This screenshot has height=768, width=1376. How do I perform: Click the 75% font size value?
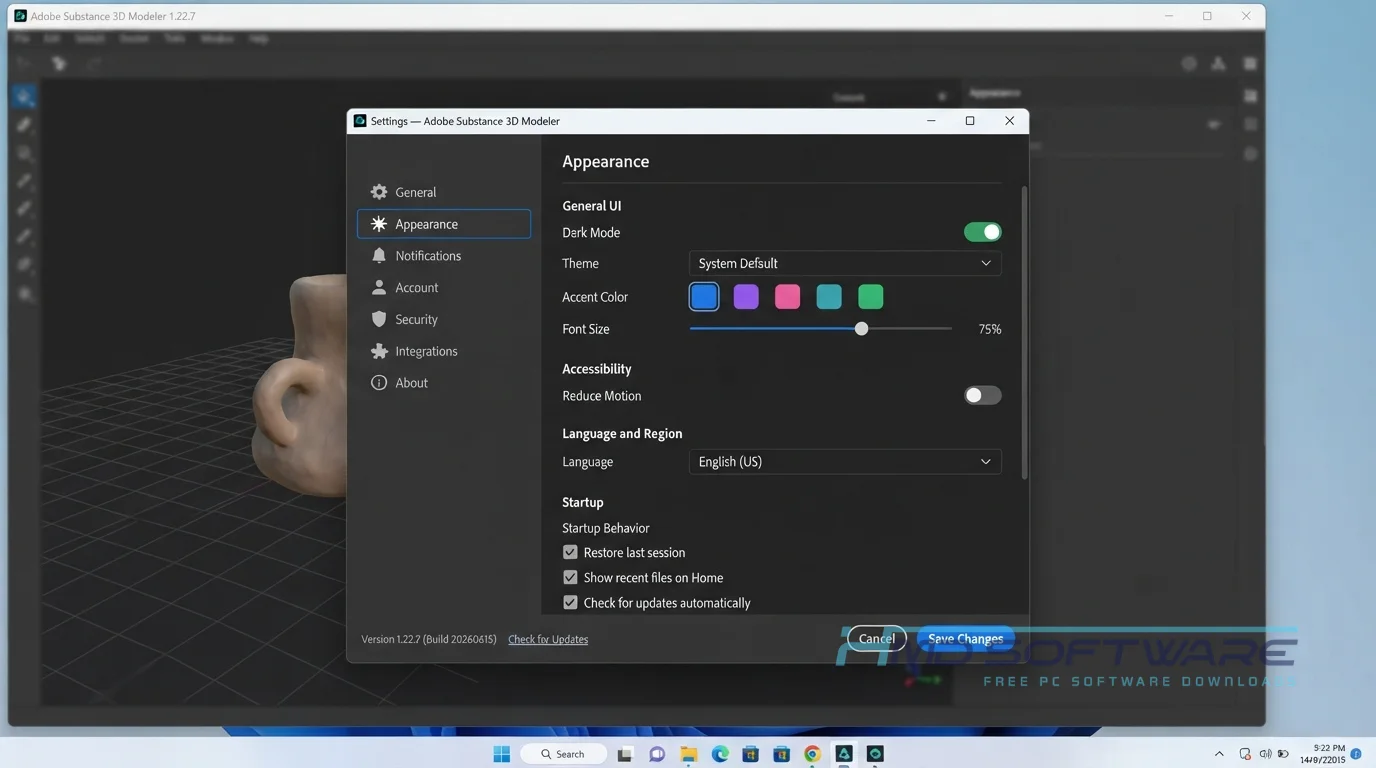coord(990,329)
